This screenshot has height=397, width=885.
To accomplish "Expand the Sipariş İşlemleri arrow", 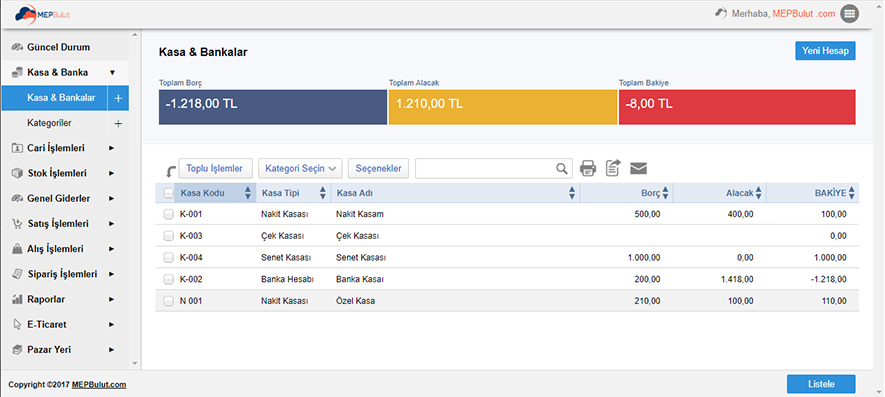I will pyautogui.click(x=111, y=274).
